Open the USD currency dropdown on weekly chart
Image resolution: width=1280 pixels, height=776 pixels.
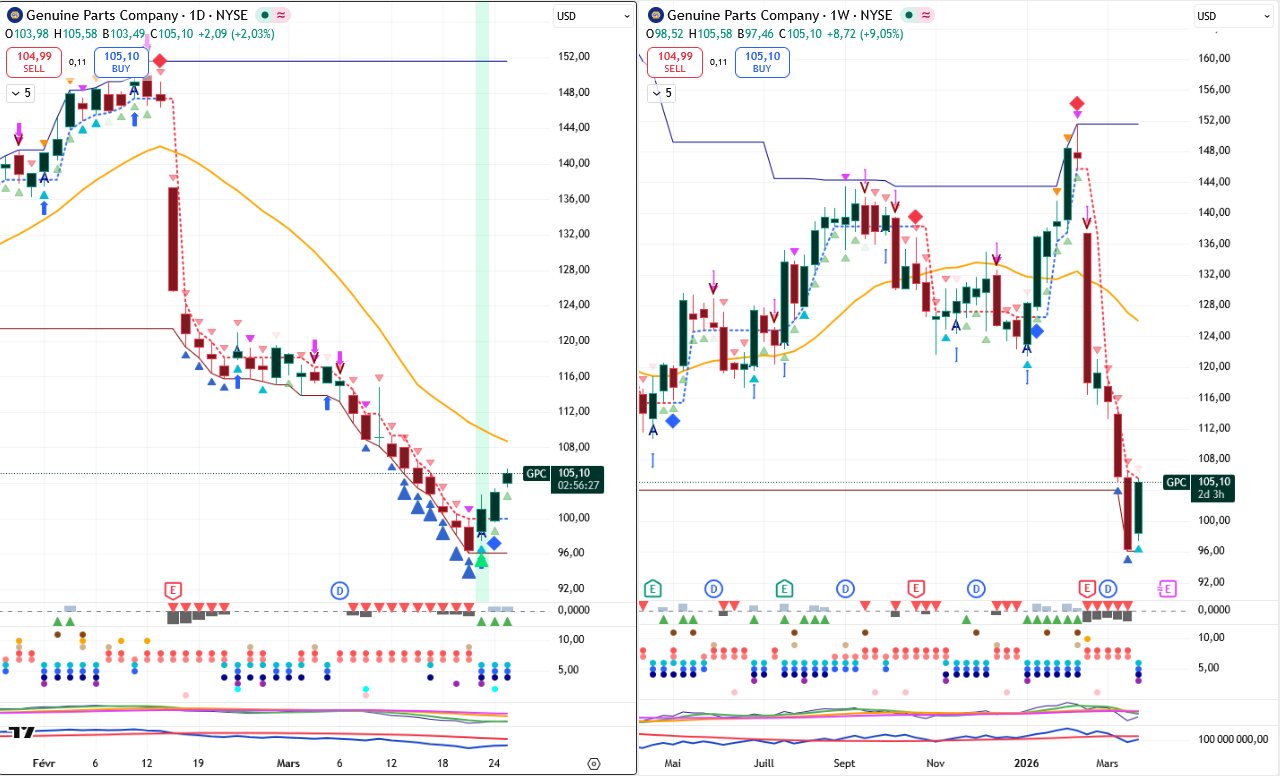click(x=1233, y=15)
